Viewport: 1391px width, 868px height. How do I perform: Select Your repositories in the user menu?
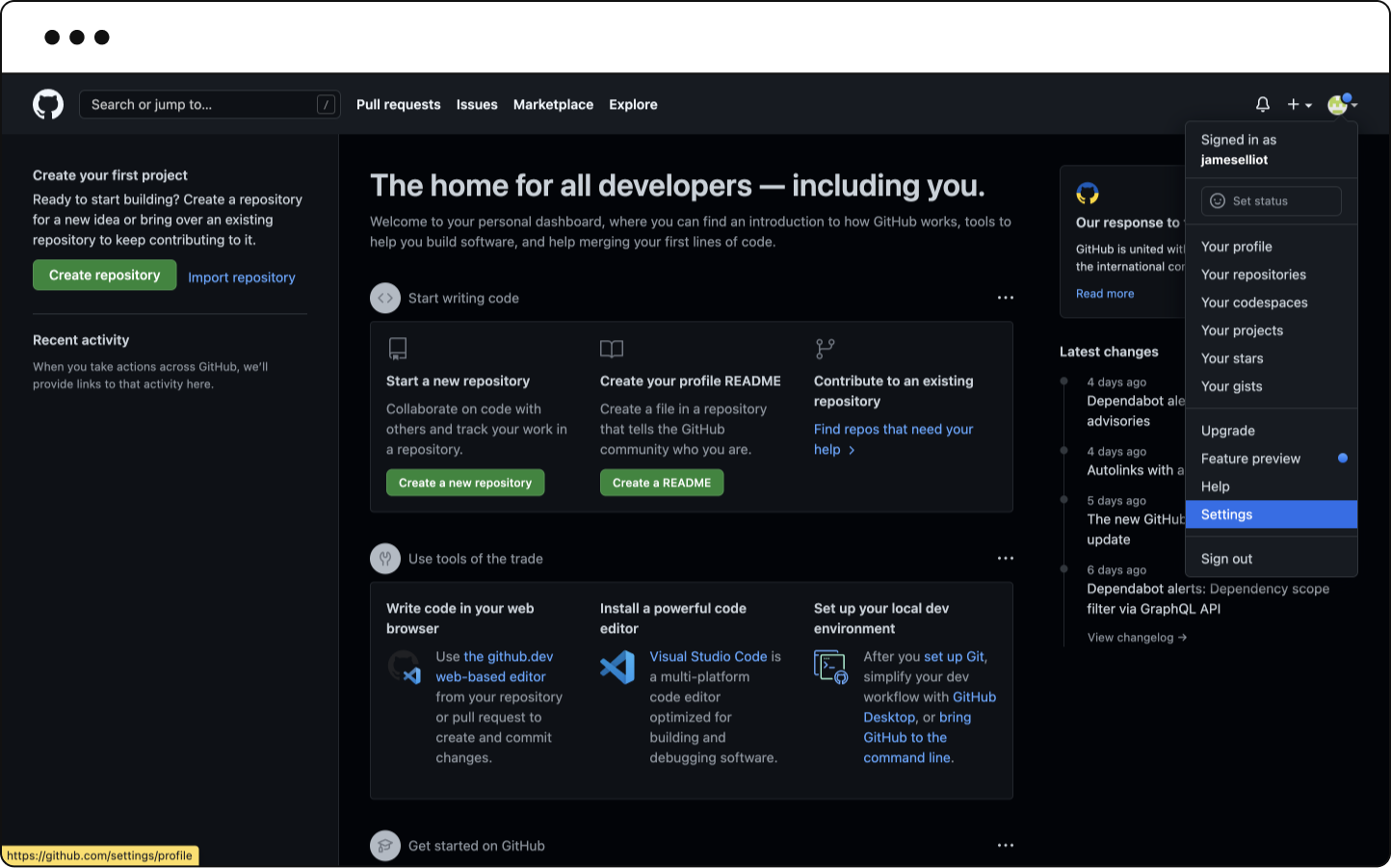coord(1272,275)
